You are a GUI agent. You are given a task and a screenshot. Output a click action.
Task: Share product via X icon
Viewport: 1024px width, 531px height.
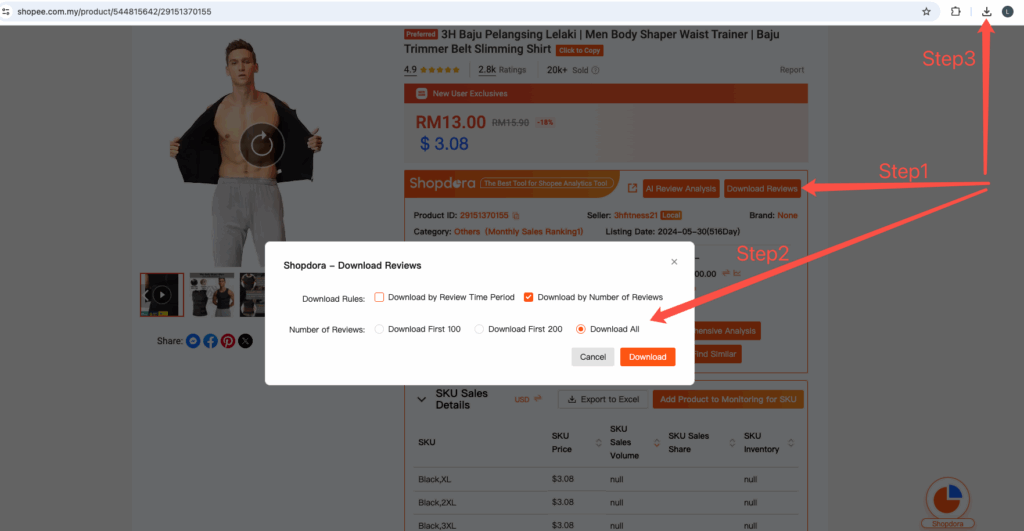click(x=246, y=341)
